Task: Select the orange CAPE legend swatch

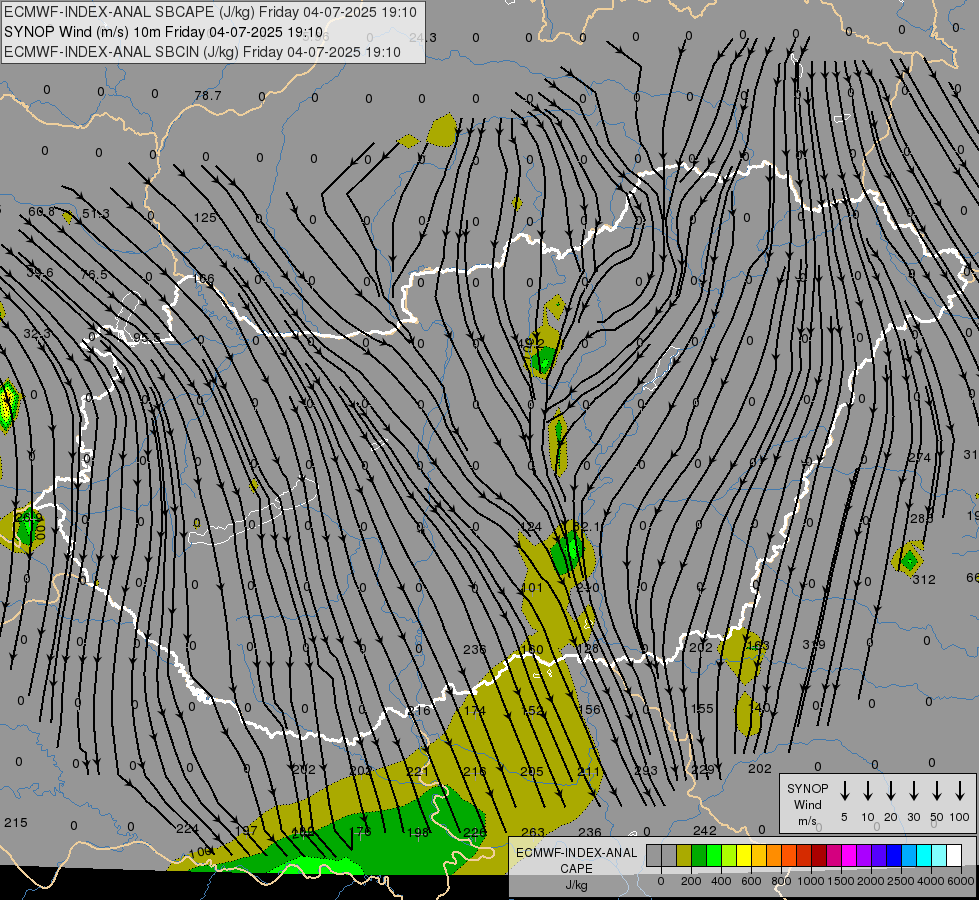Action: [x=774, y=856]
